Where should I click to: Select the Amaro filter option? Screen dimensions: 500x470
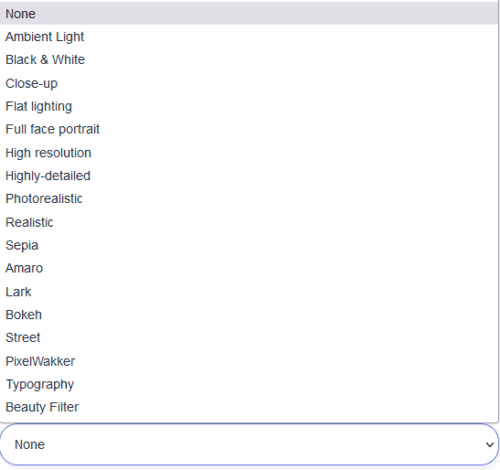pos(249,268)
